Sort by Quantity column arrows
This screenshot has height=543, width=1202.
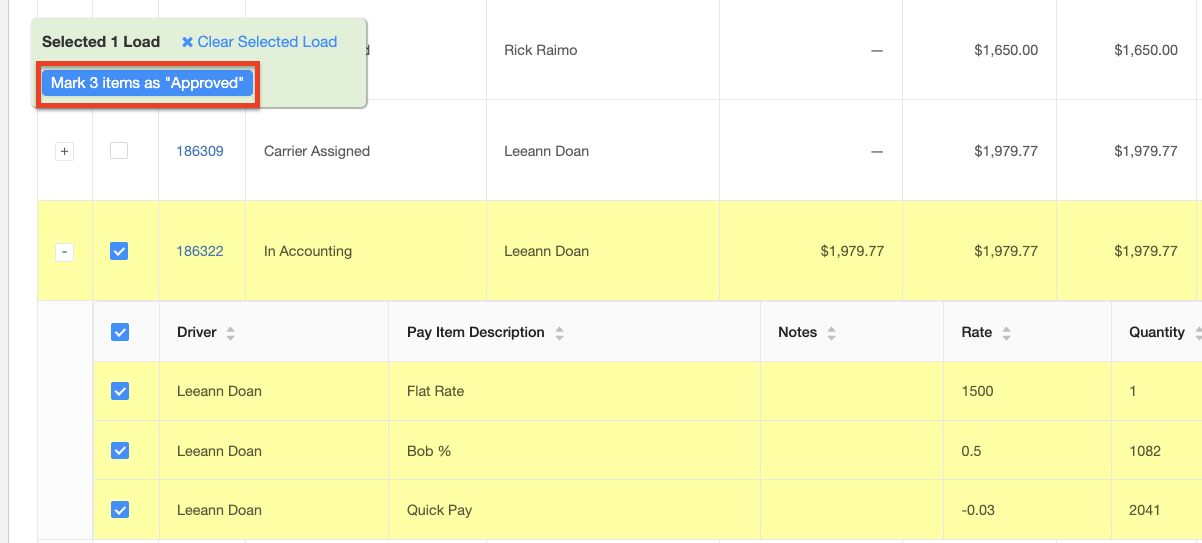(1198, 333)
